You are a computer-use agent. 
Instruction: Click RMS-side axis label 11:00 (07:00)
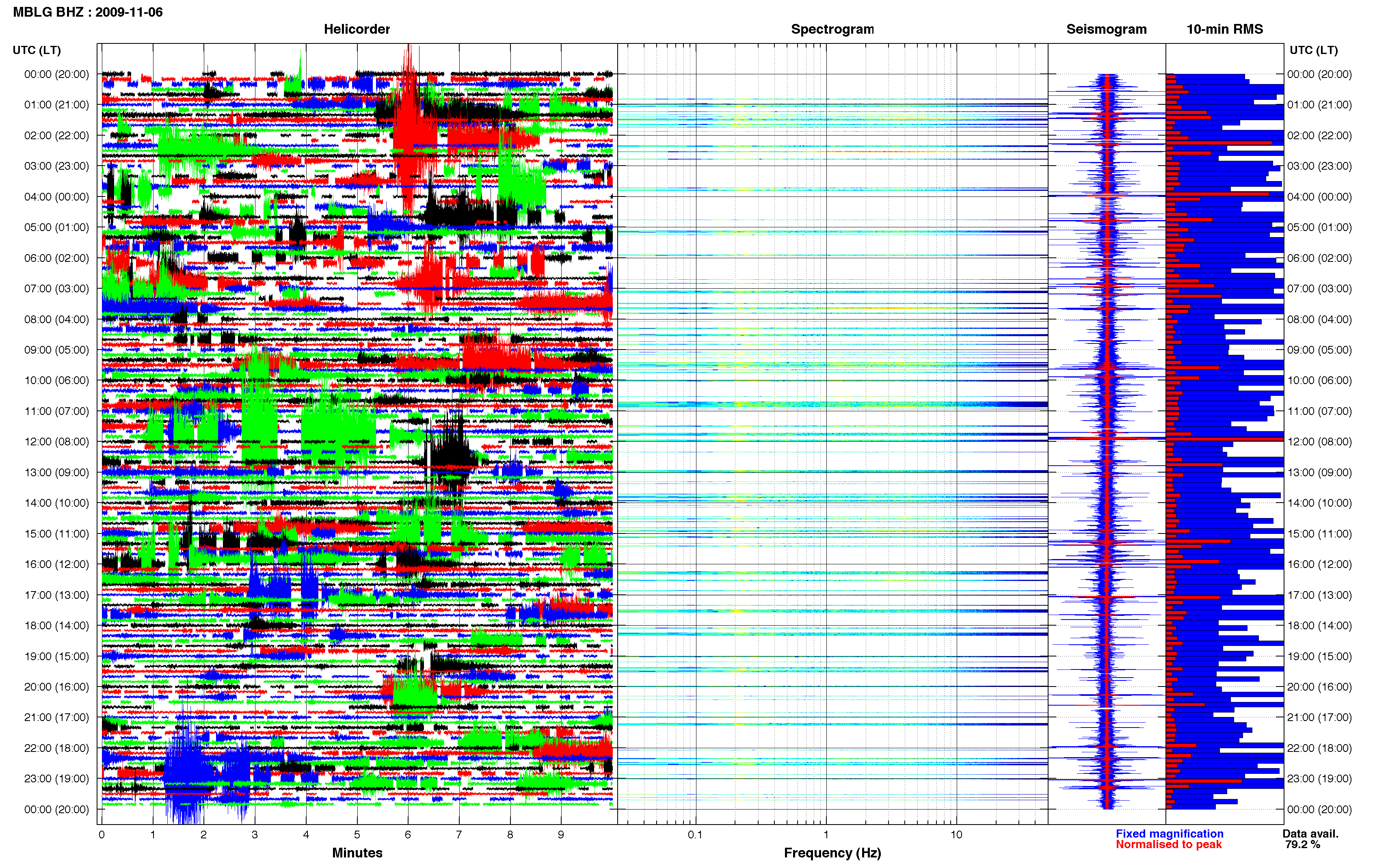[1319, 411]
